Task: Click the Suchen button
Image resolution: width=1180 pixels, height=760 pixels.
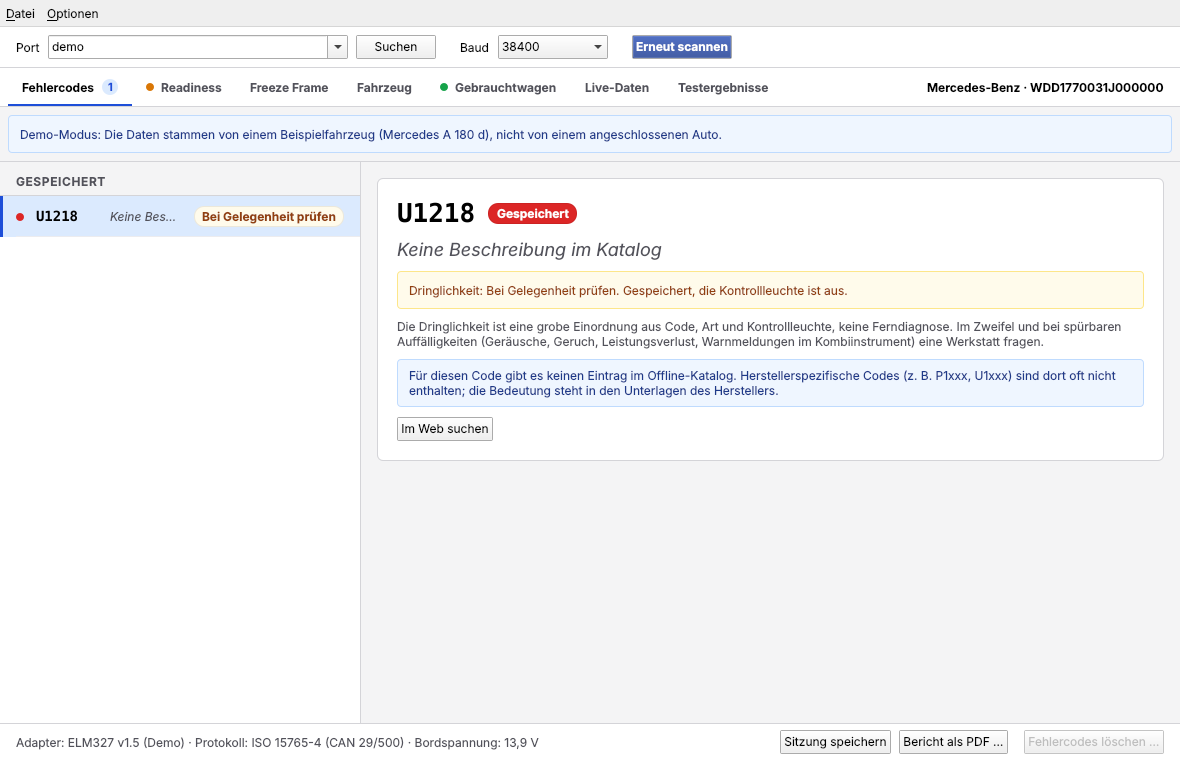Action: [x=396, y=47]
